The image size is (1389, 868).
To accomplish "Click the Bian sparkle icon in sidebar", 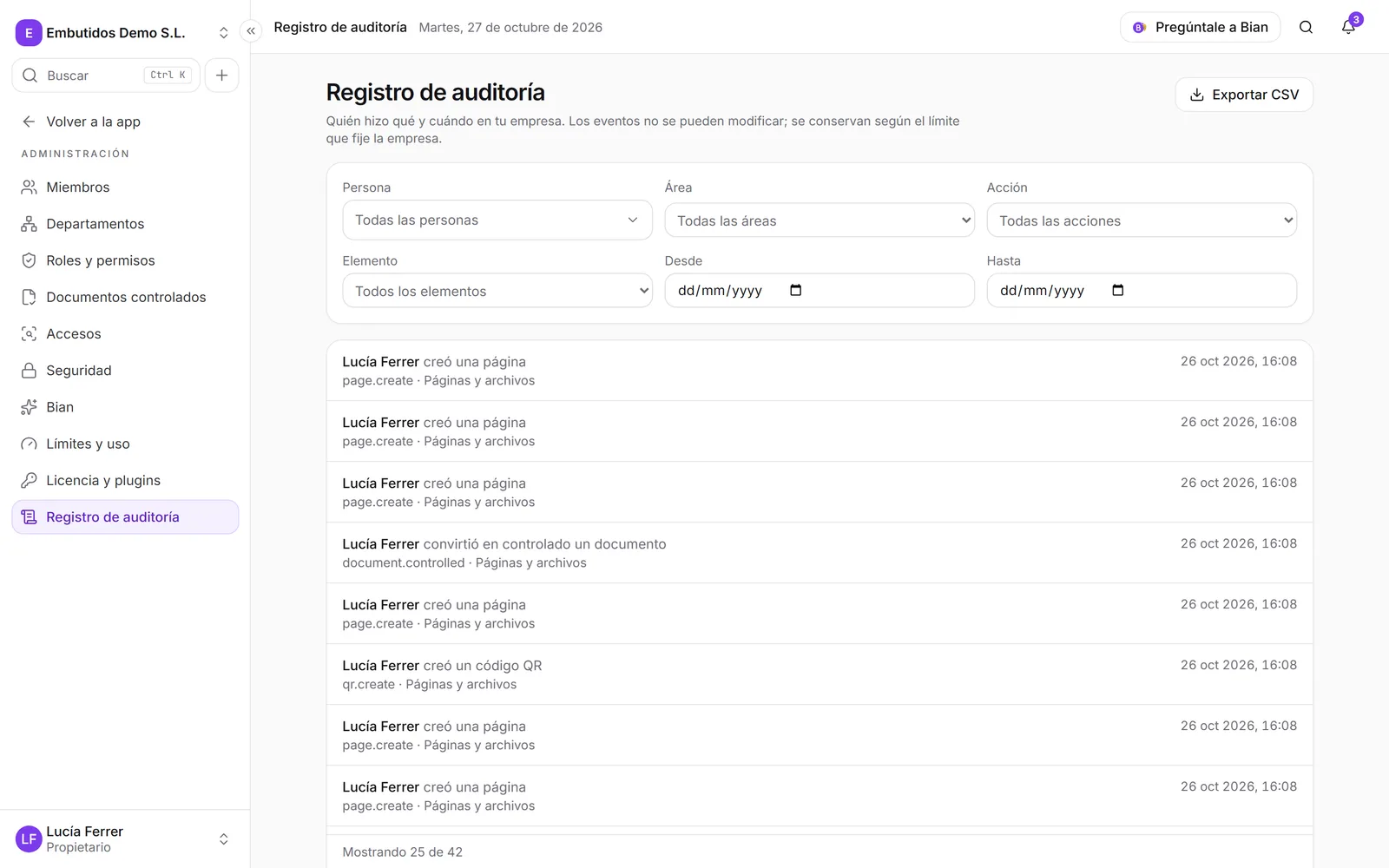I will [29, 407].
